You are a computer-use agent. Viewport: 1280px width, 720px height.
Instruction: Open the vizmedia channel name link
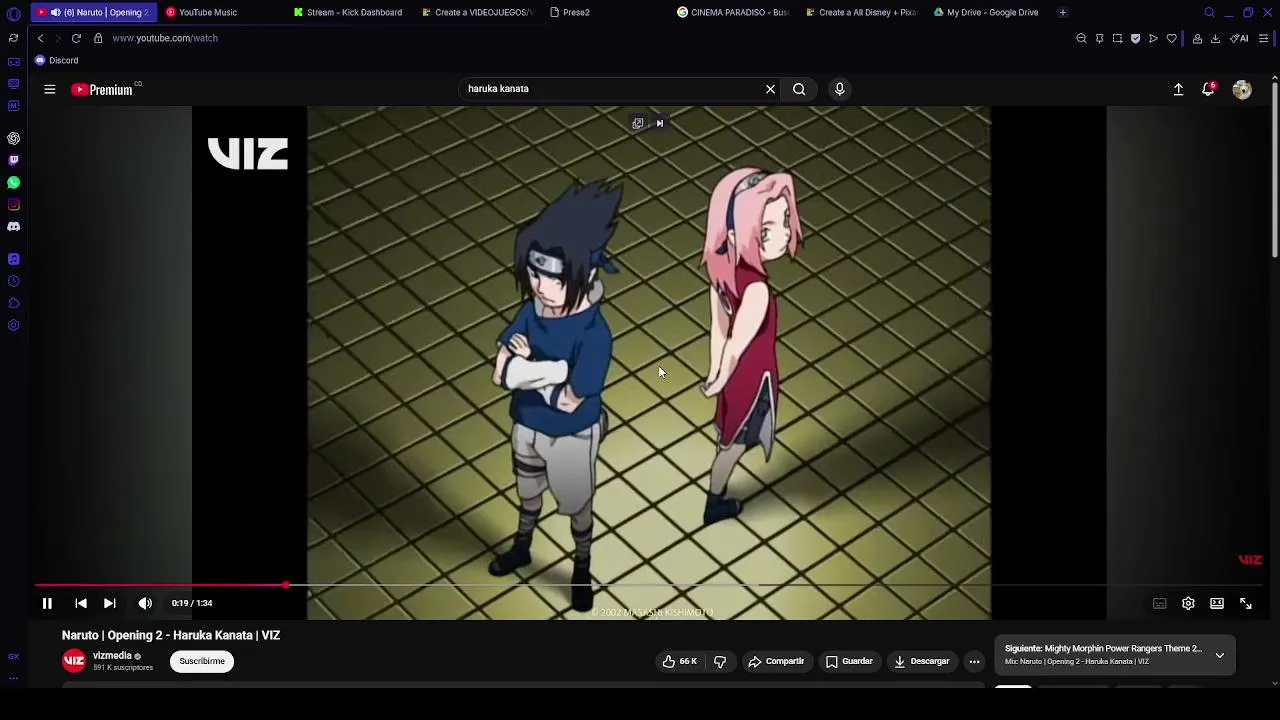[x=112, y=656]
